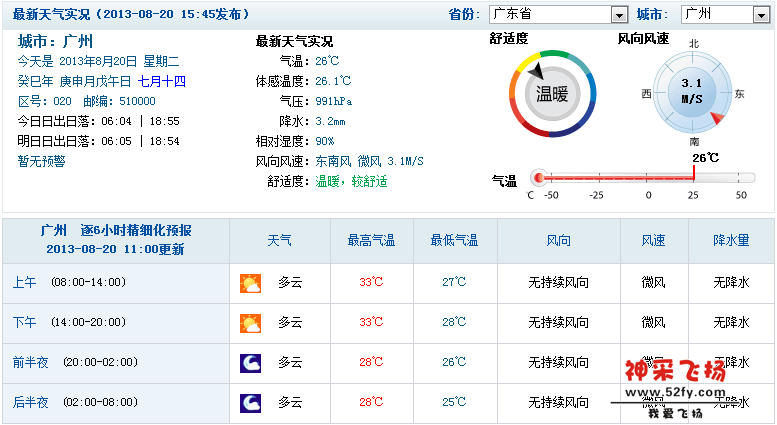Click the 省份 dropdown arrow button
The width and height of the screenshot is (777, 425).
[619, 15]
